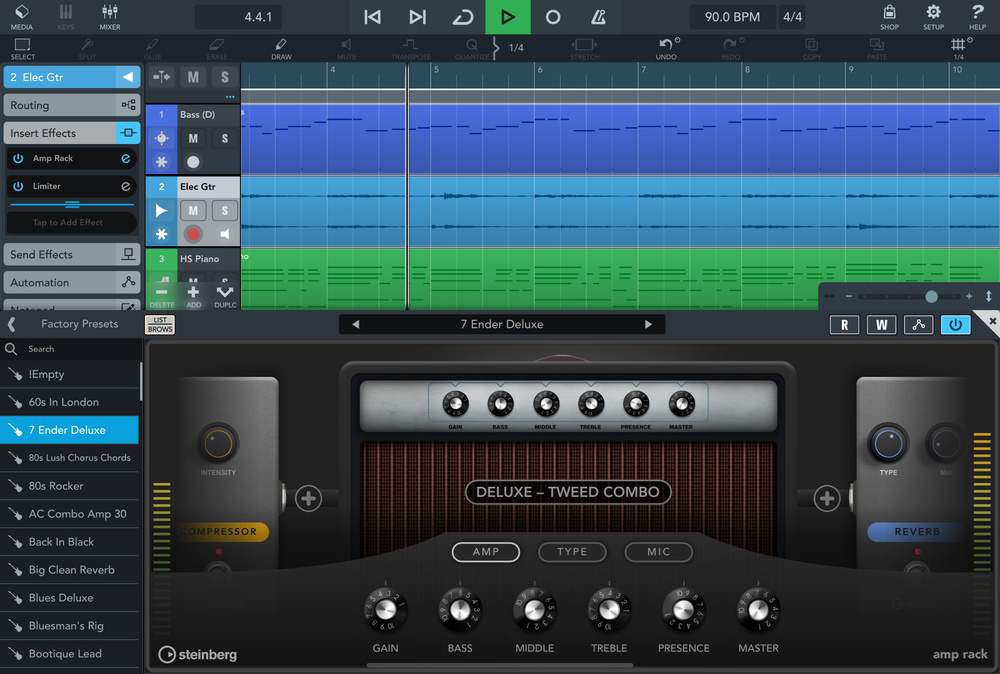Screen dimensions: 1000x674
Task: Open the Shop bag icon
Action: point(889,16)
